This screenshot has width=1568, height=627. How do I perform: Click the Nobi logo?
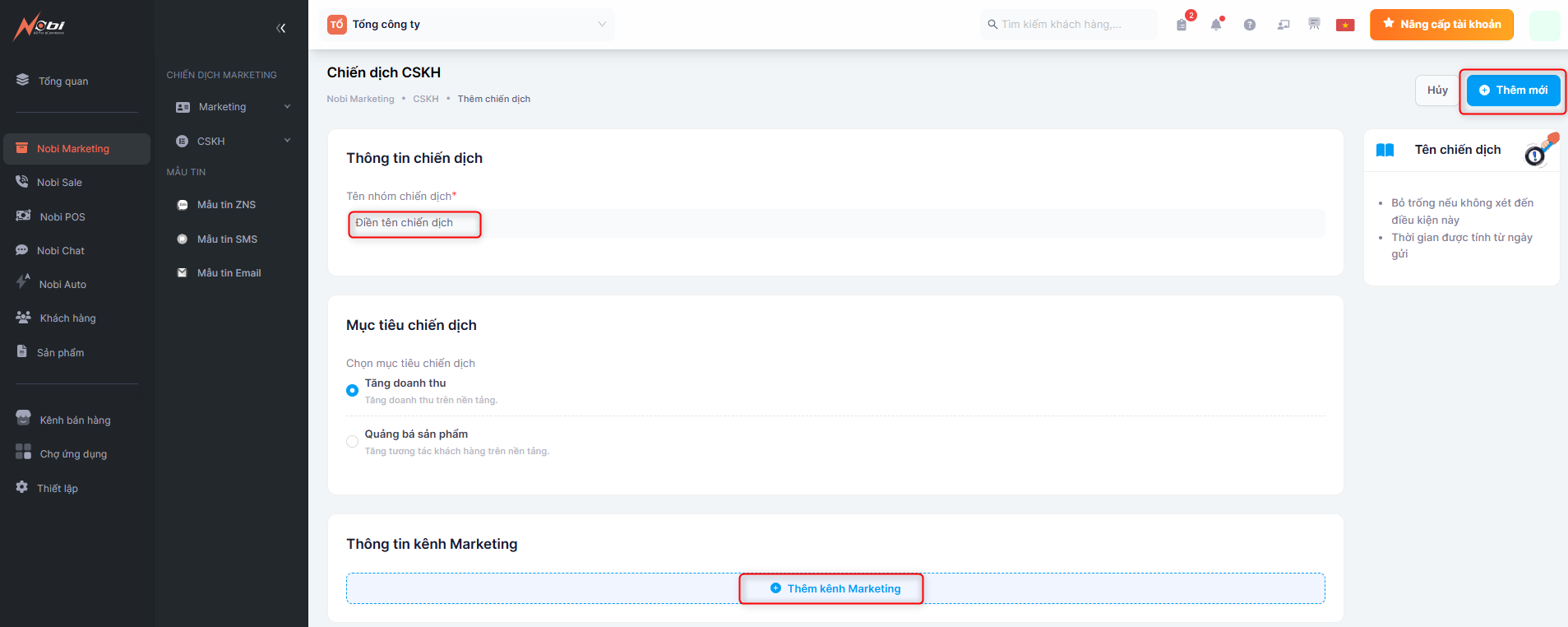(x=39, y=27)
